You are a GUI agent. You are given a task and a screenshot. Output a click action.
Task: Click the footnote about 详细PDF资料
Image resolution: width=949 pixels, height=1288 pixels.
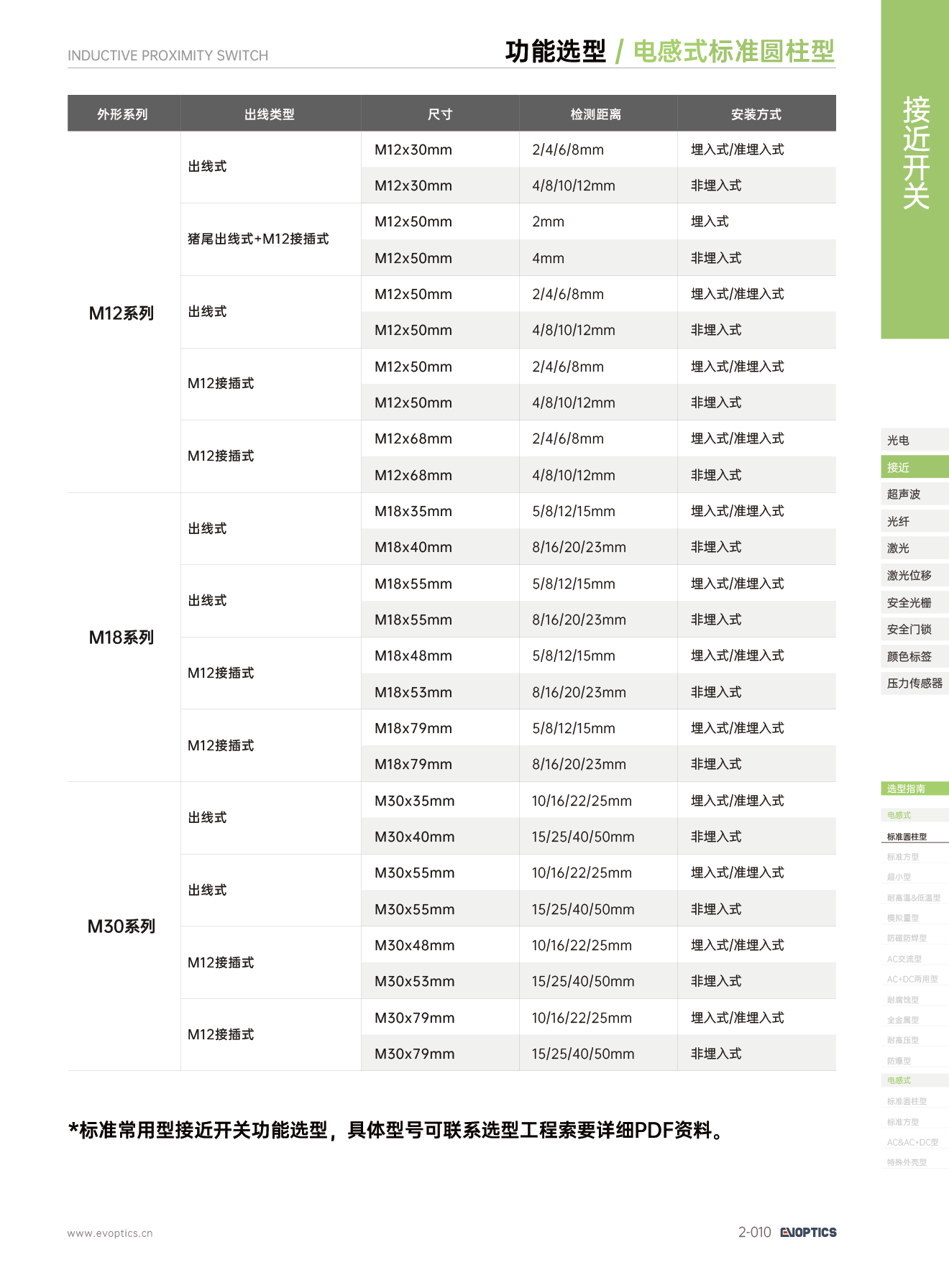click(397, 1130)
